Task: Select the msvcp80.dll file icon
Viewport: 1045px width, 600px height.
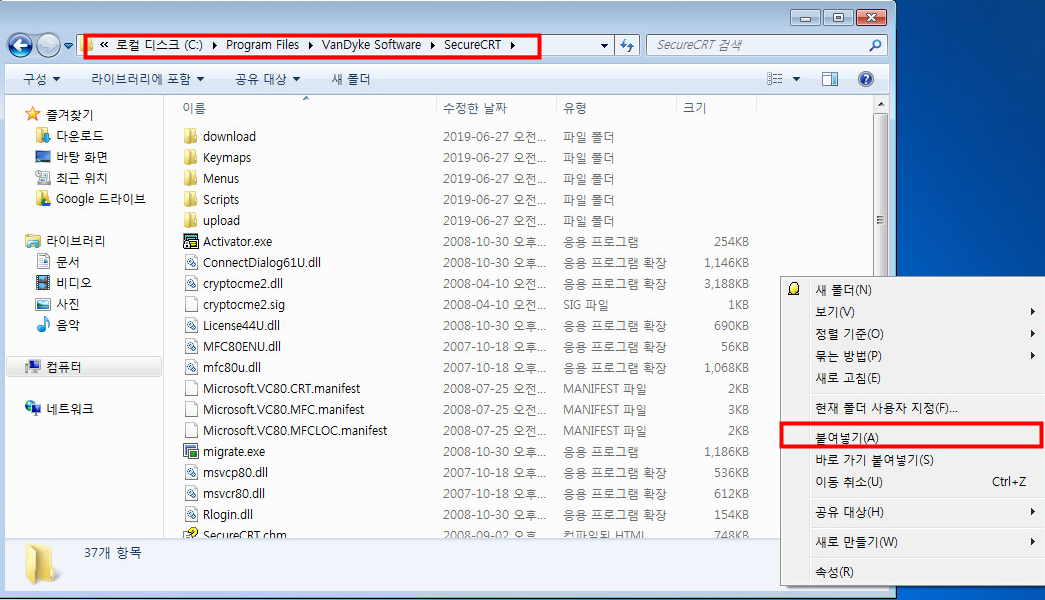Action: 191,473
